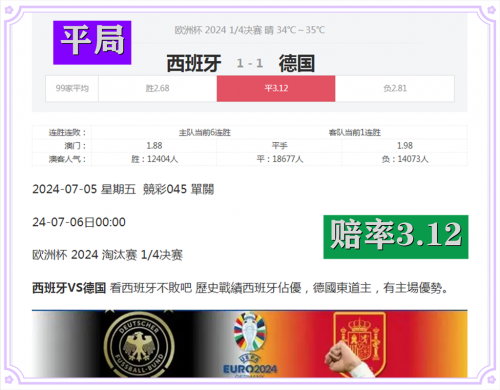Click 胜：12404人 popularity cell
This screenshot has height=390, width=500.
click(154, 159)
